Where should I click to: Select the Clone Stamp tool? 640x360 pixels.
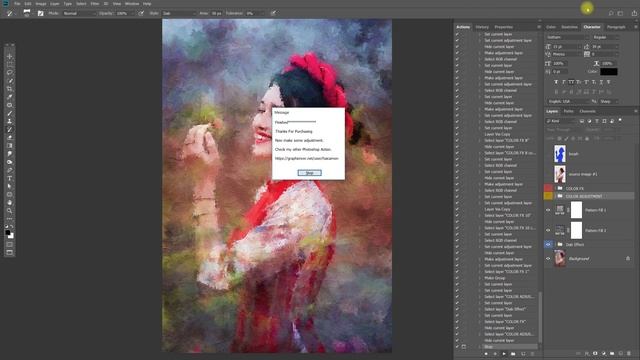pyautogui.click(x=9, y=122)
